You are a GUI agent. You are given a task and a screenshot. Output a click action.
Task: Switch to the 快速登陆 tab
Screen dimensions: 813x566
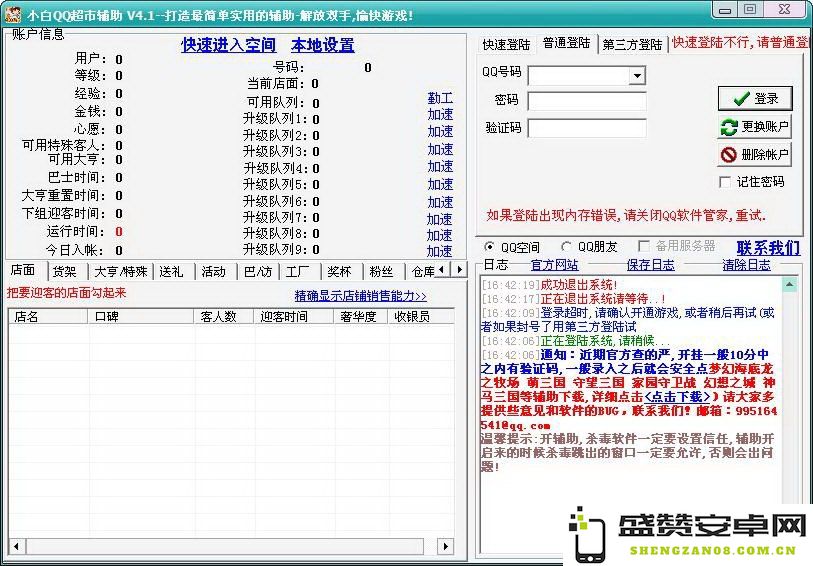(506, 45)
